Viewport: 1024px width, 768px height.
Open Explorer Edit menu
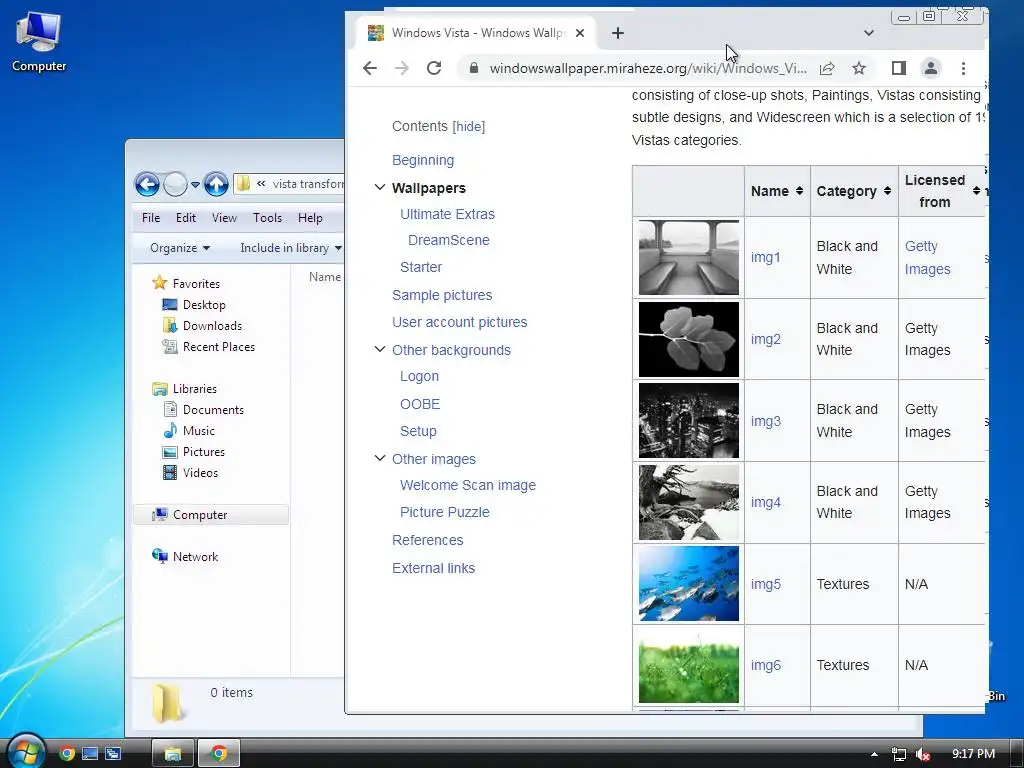click(185, 217)
